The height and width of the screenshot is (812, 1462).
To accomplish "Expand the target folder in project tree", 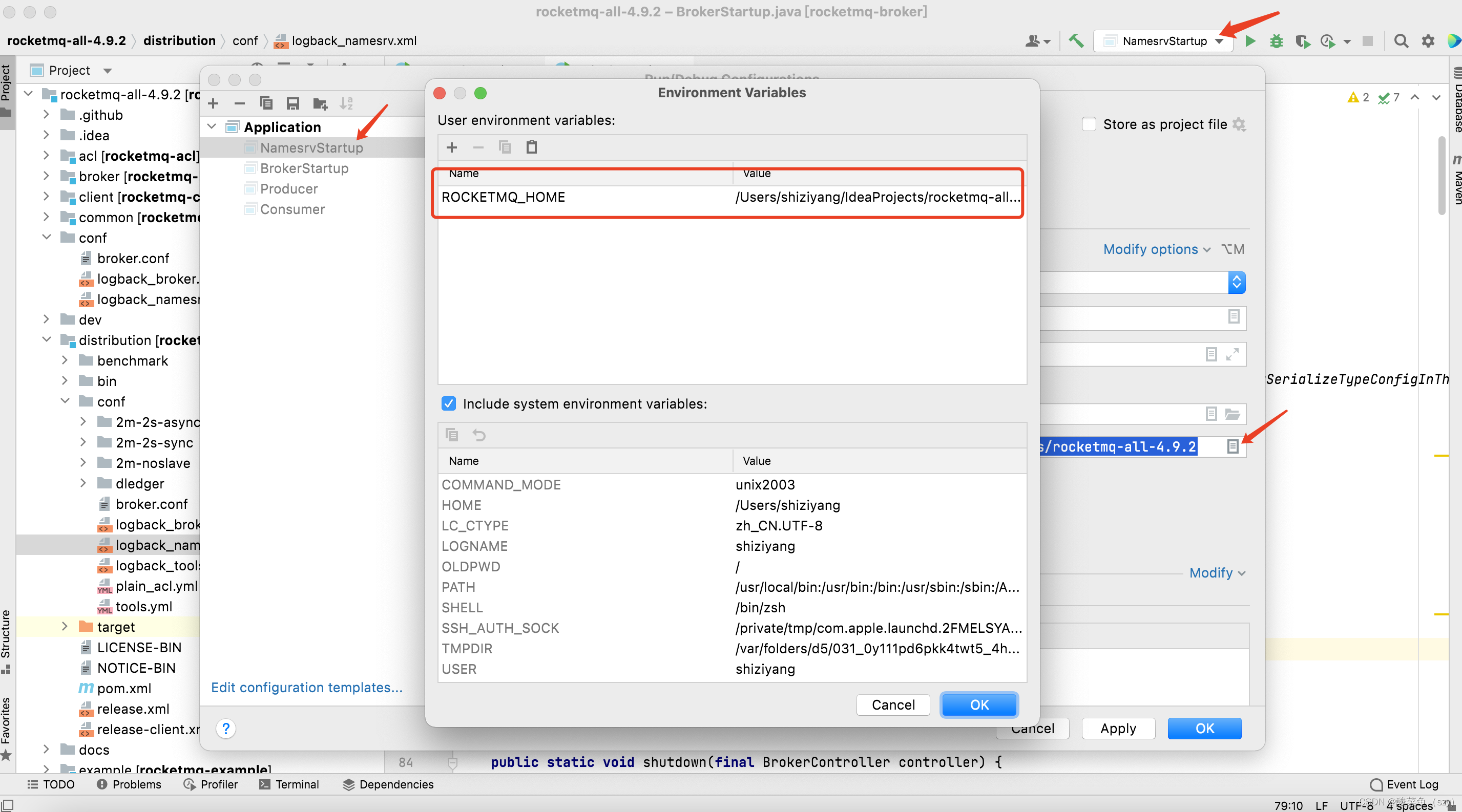I will [x=64, y=627].
